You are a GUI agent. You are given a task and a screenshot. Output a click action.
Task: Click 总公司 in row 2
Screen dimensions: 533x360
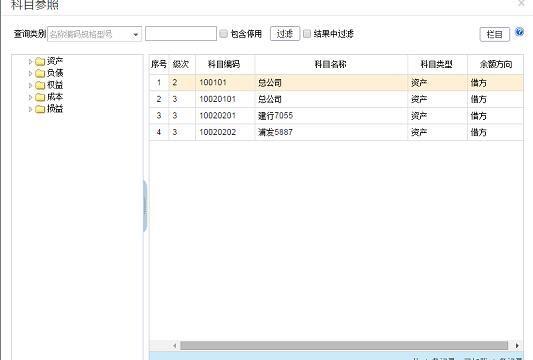pyautogui.click(x=270, y=99)
